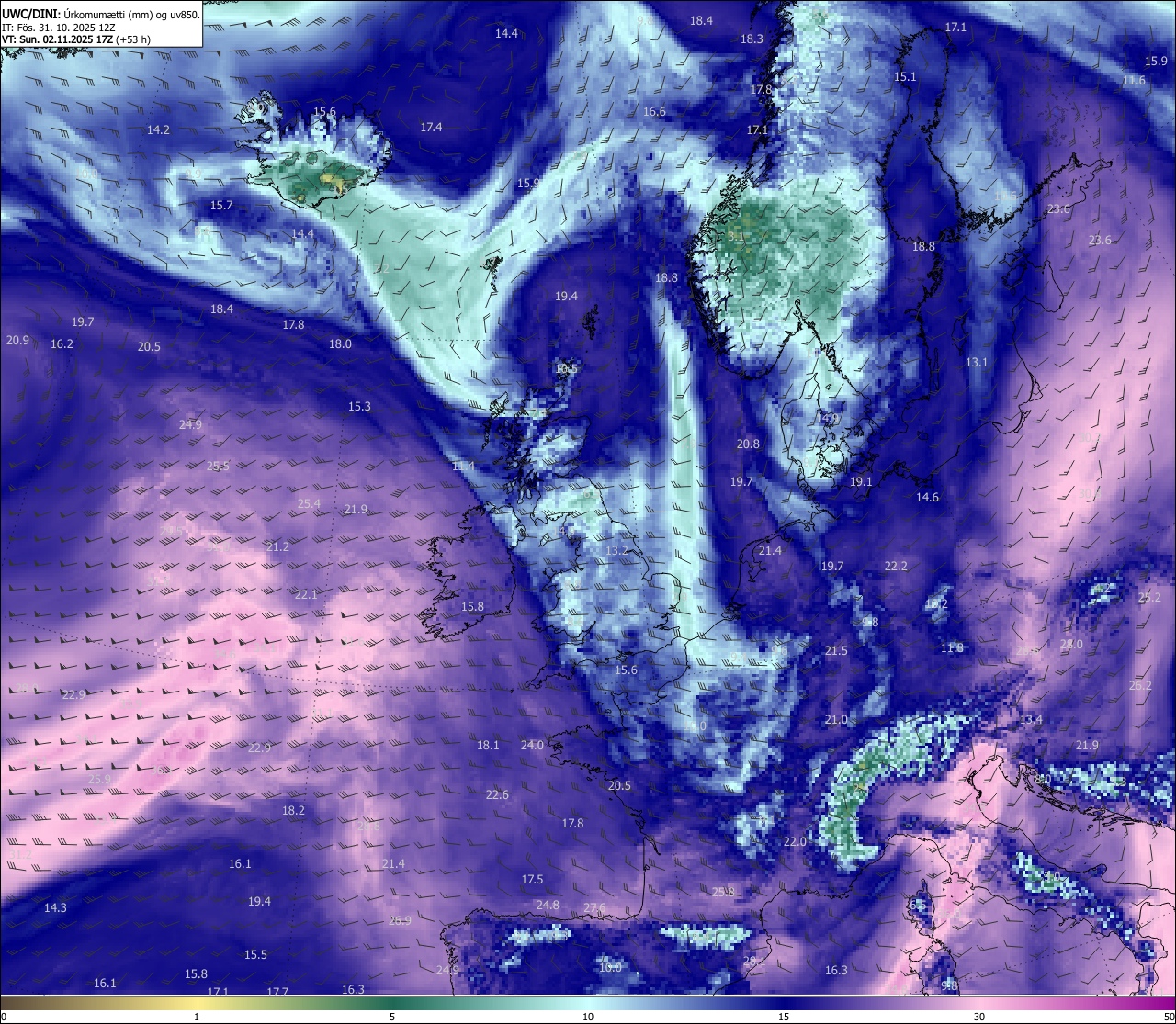1176x1024 pixels.
Task: Click the map value '17.4'
Action: click(431, 127)
